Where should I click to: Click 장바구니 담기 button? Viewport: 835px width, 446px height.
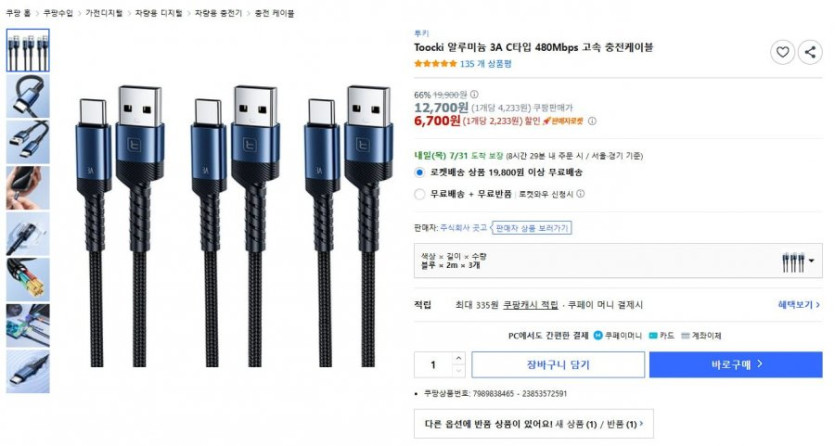(558, 365)
